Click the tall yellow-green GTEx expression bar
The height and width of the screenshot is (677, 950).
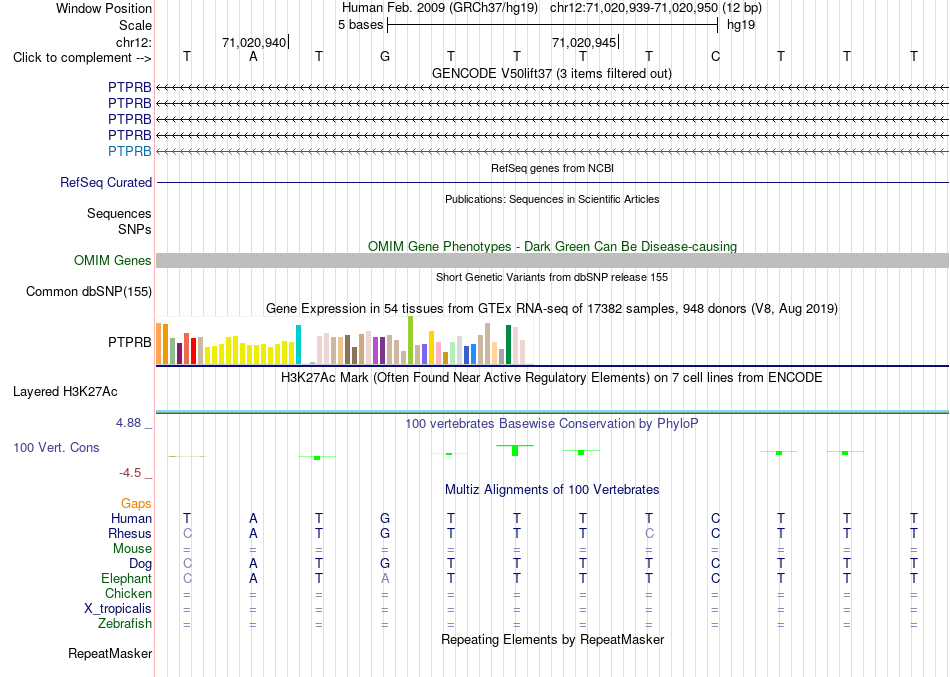[x=410, y=340]
